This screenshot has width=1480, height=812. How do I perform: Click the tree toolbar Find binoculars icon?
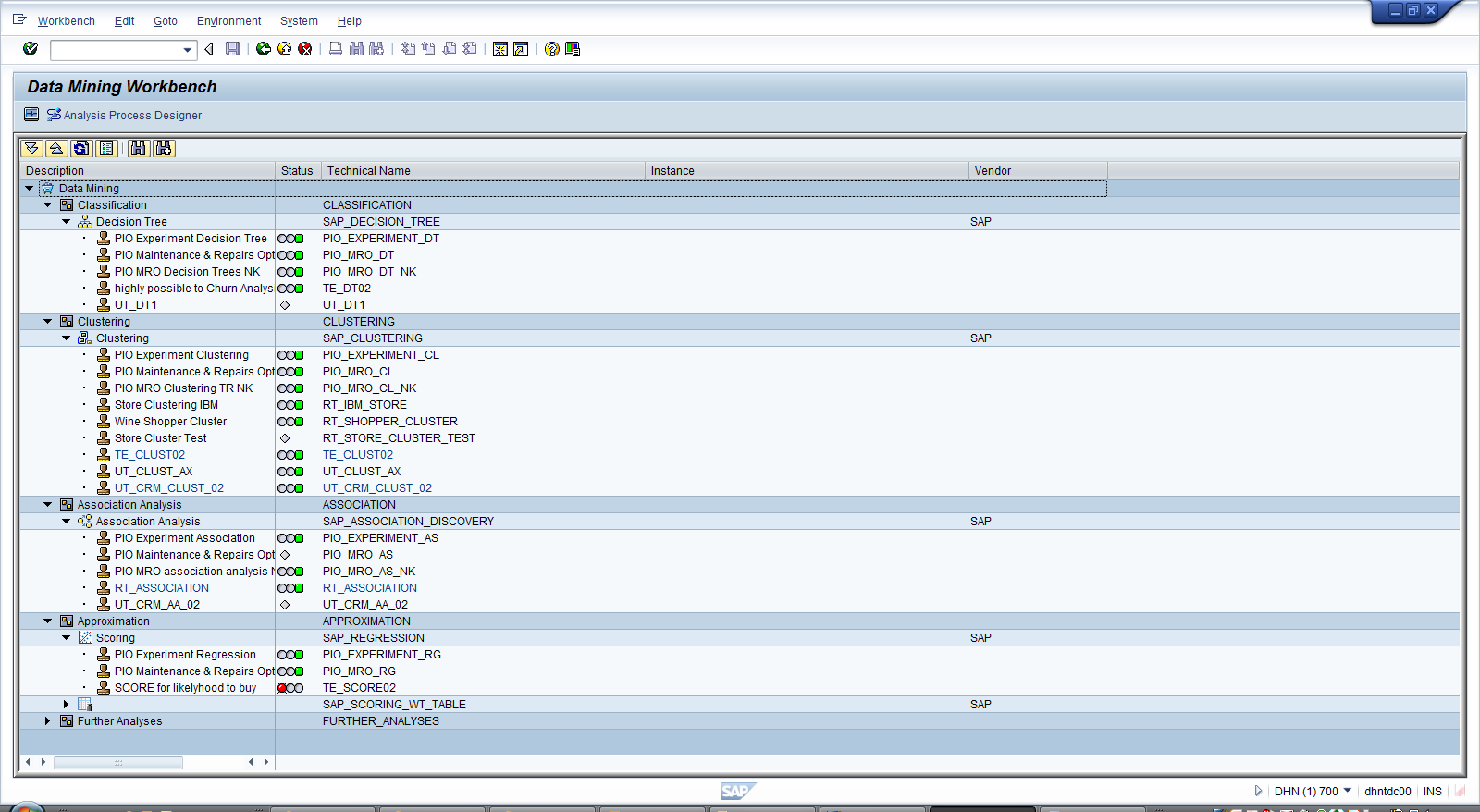pyautogui.click(x=139, y=149)
